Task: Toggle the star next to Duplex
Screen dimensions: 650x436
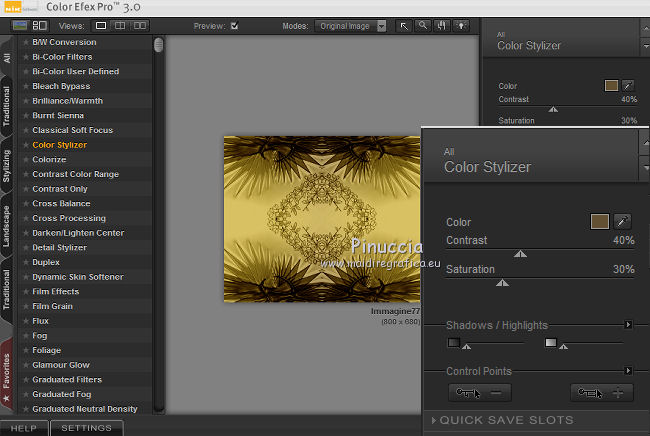Action: [x=26, y=262]
